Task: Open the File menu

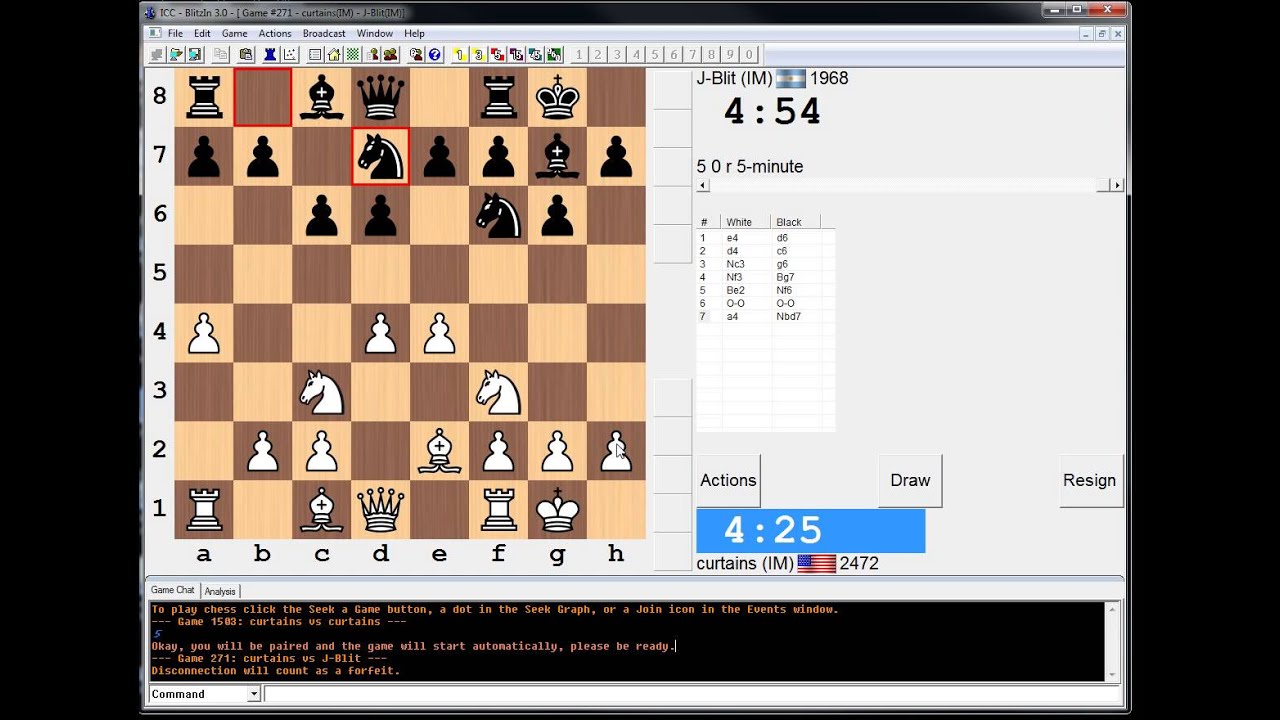Action: point(175,33)
